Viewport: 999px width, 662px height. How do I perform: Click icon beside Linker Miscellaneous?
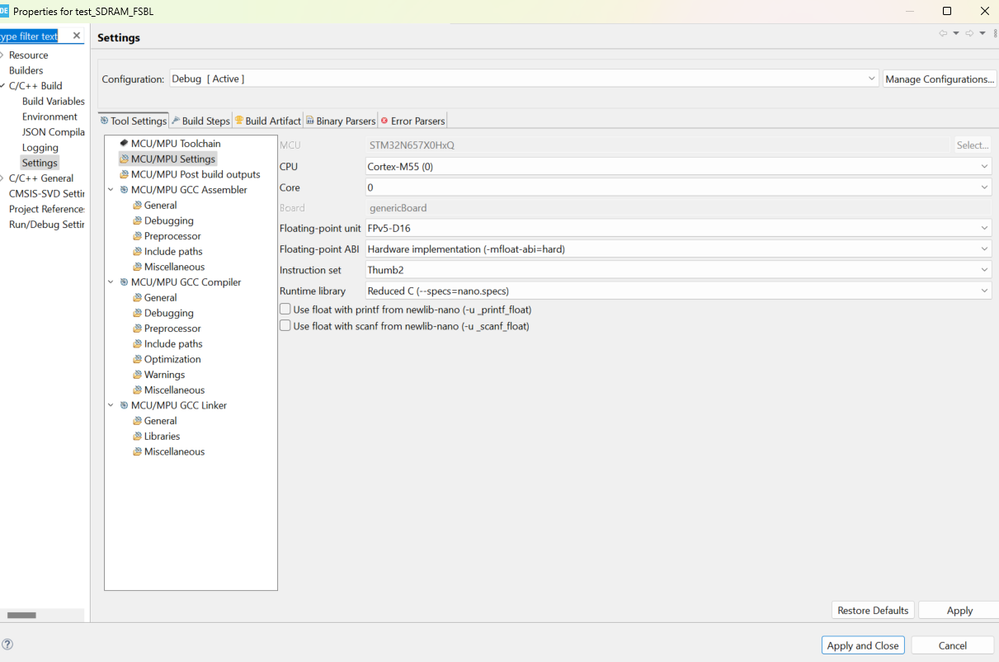(x=137, y=451)
